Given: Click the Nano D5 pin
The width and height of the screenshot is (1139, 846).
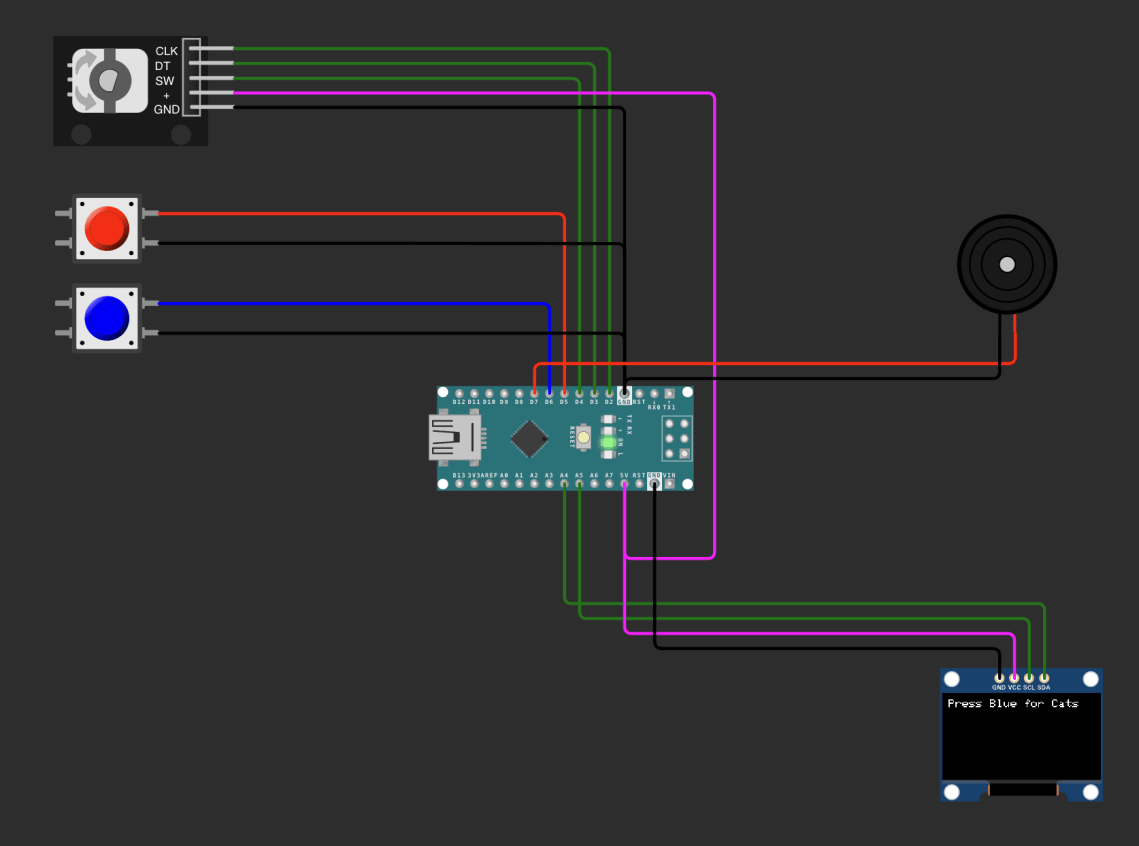Looking at the screenshot, I should click(x=564, y=394).
